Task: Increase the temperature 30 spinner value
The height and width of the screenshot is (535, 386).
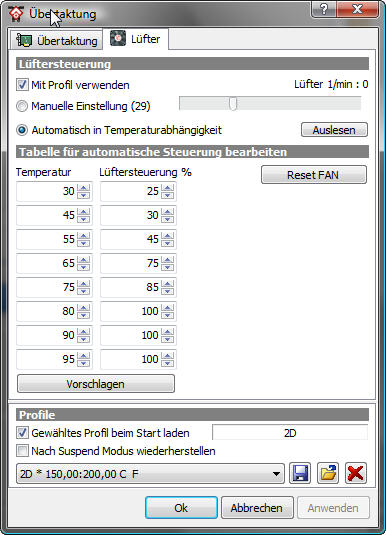Action: click(x=84, y=187)
